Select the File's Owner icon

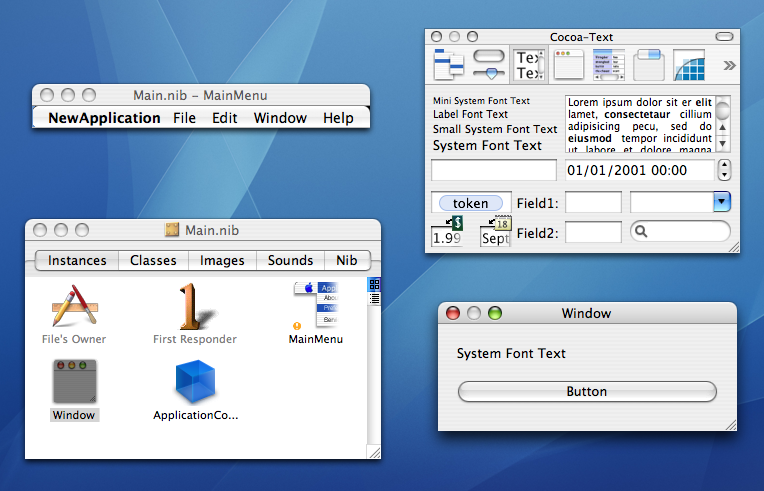[x=75, y=306]
